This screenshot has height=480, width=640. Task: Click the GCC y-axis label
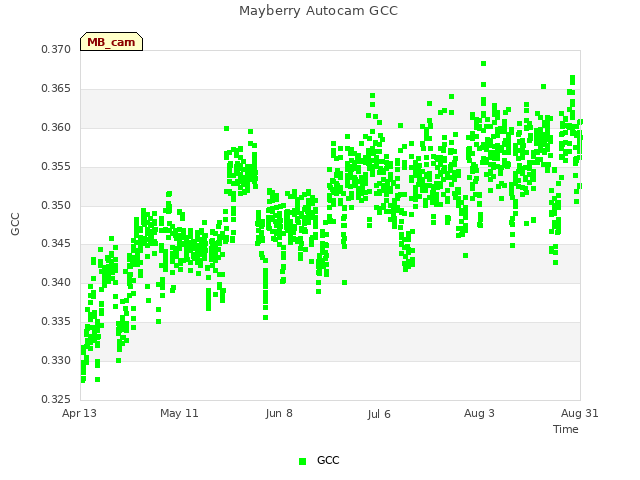(x=15, y=224)
